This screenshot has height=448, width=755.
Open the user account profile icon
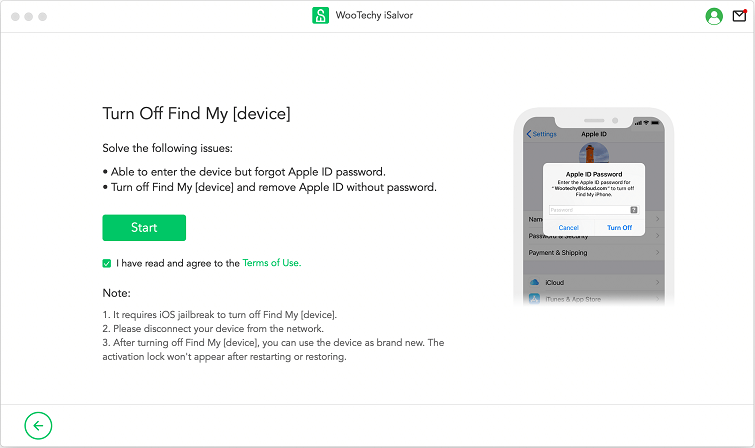[713, 16]
